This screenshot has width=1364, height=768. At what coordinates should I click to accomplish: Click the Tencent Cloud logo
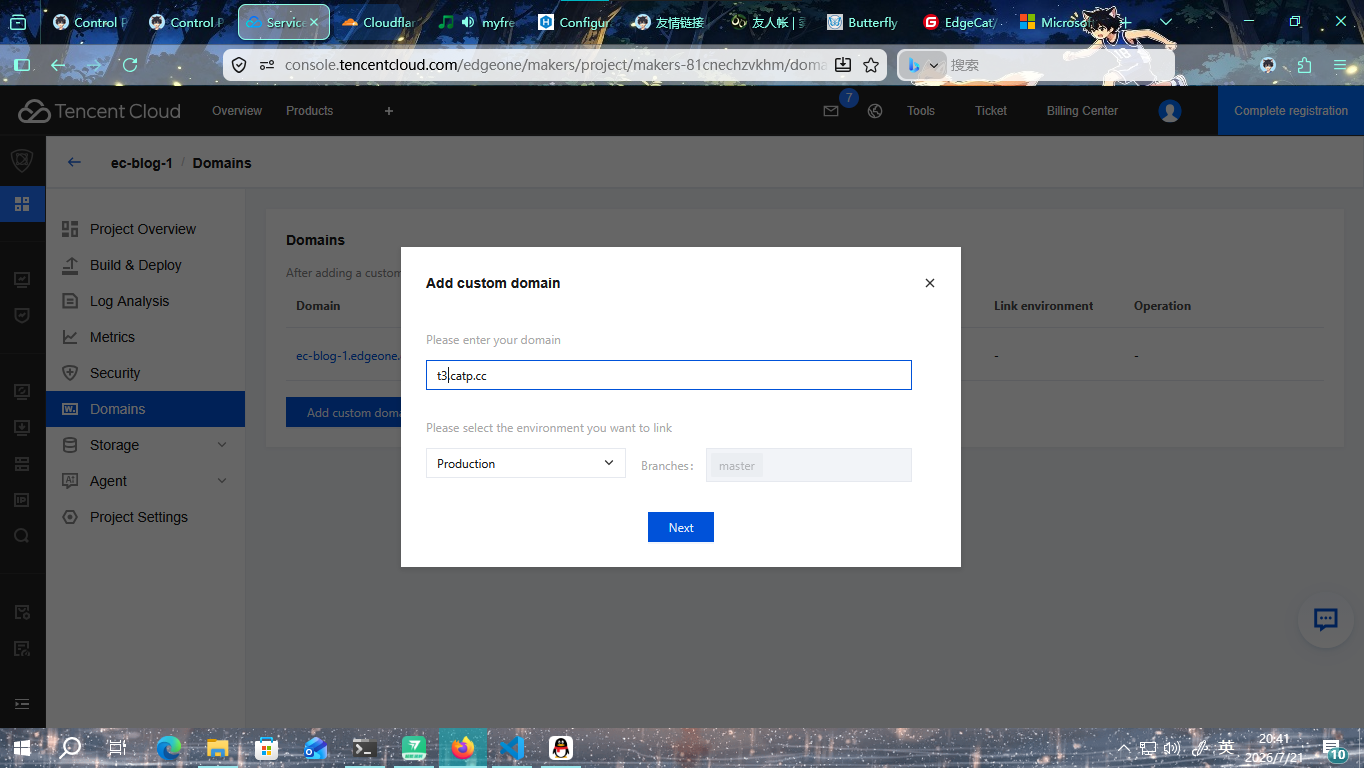[99, 111]
